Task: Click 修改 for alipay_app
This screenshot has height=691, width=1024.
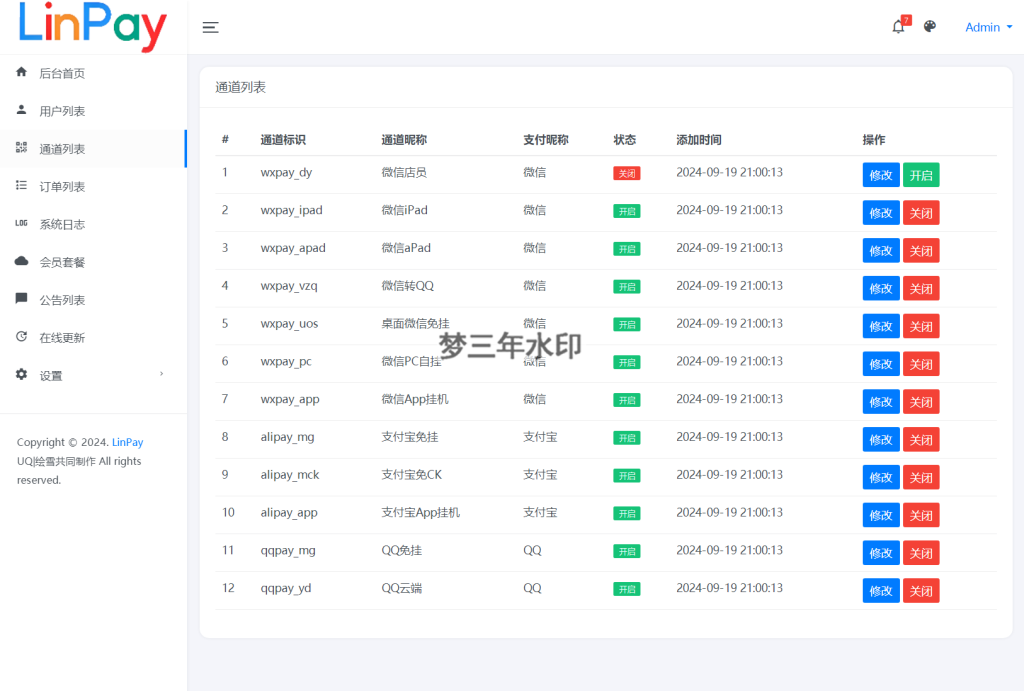Action: (x=881, y=515)
